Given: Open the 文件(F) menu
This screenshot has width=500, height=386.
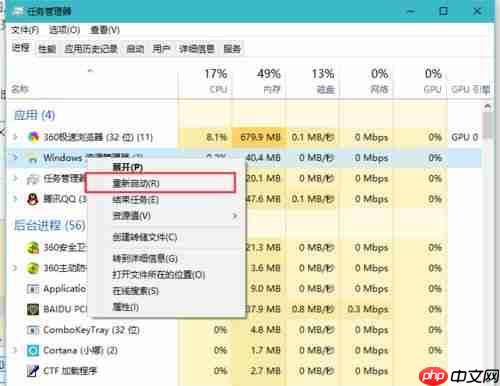Looking at the screenshot, I should point(25,30).
